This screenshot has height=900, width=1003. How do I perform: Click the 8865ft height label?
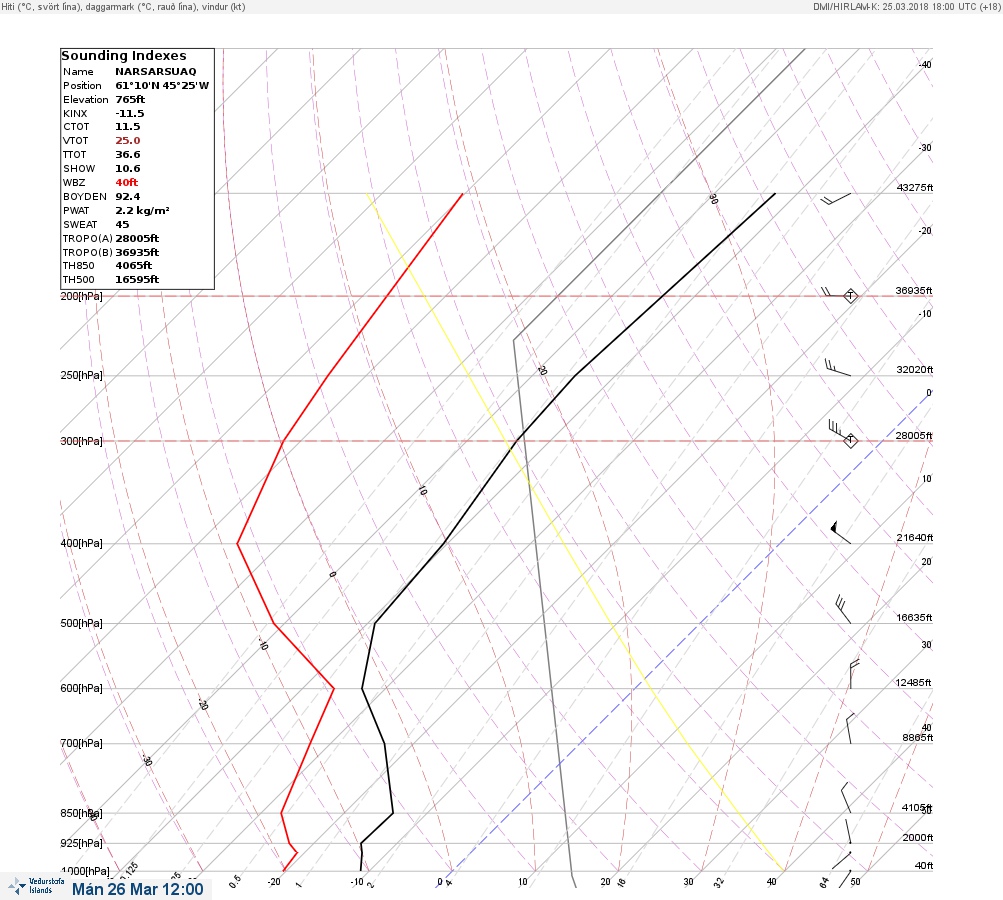click(x=918, y=738)
